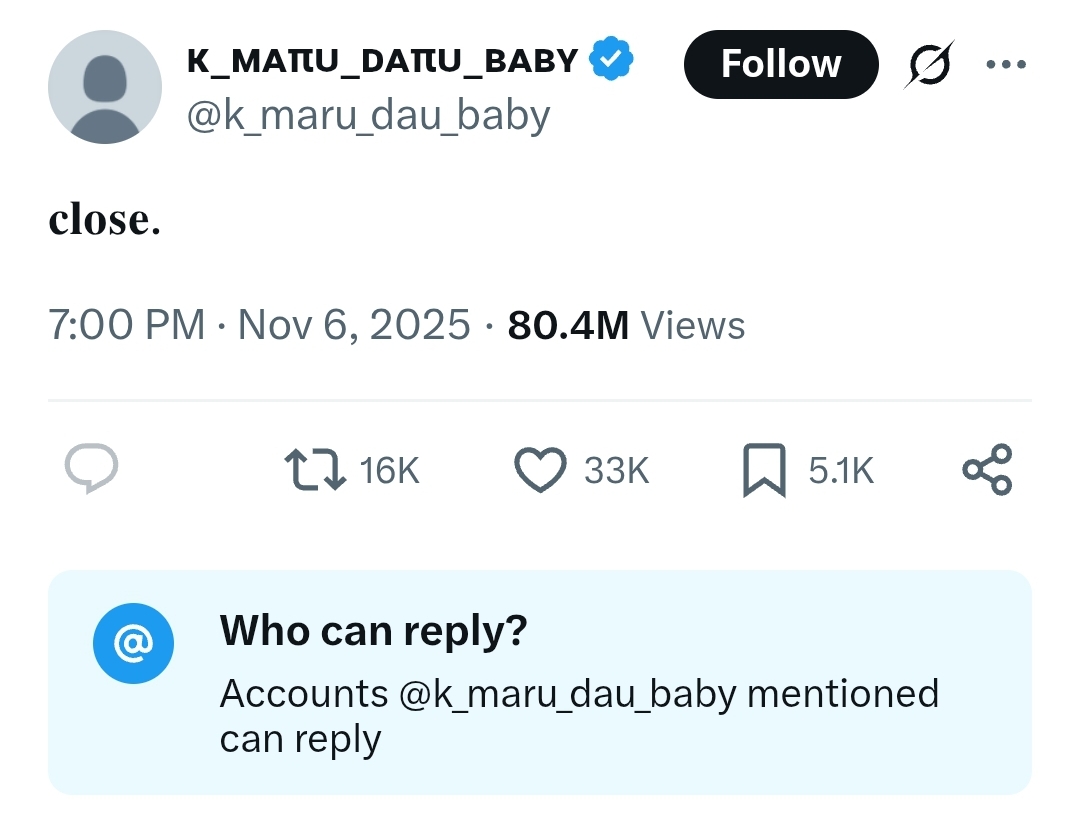Click the 80.4M Views count
Image resolution: width=1072 pixels, height=827 pixels.
click(626, 325)
